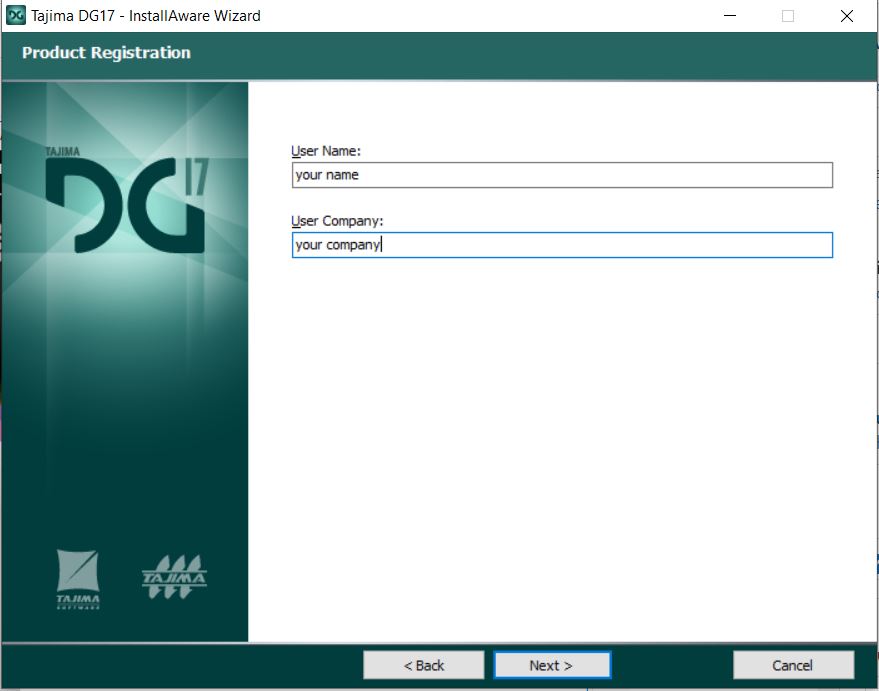Click the "User Name:" label
879x691 pixels.
(x=326, y=151)
